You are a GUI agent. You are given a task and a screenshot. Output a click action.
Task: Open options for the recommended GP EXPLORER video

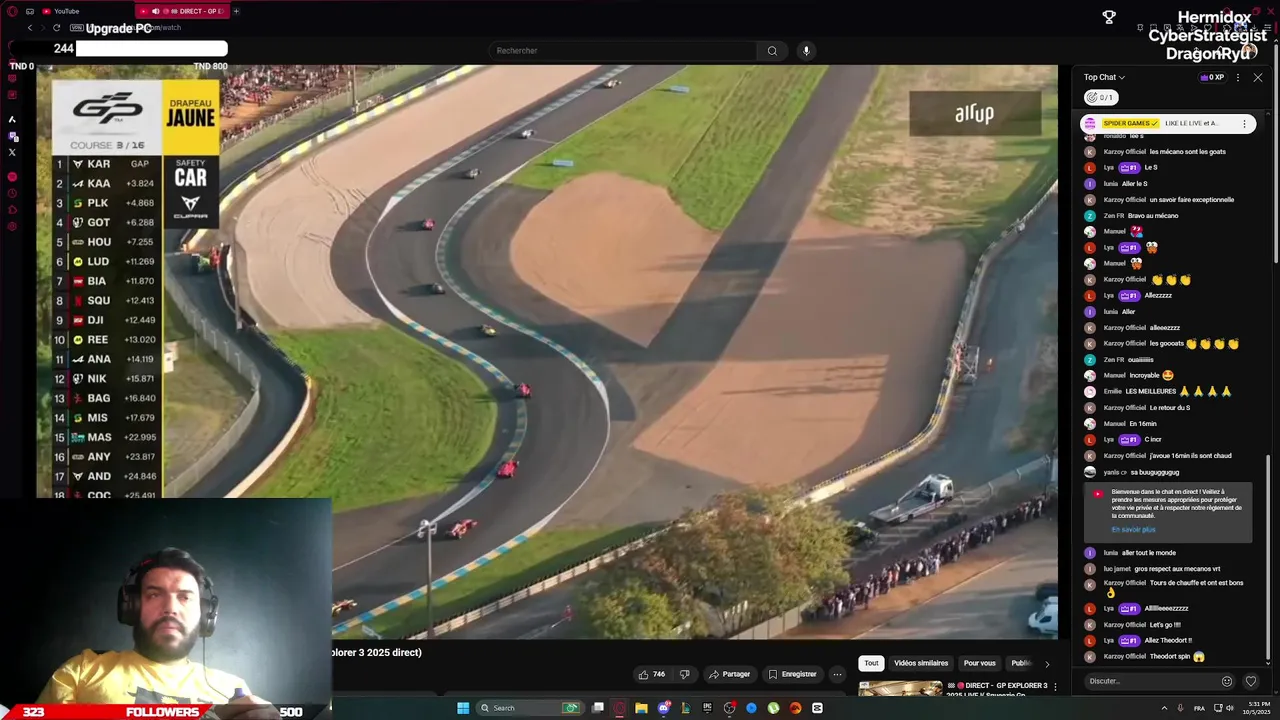[x=1054, y=687]
